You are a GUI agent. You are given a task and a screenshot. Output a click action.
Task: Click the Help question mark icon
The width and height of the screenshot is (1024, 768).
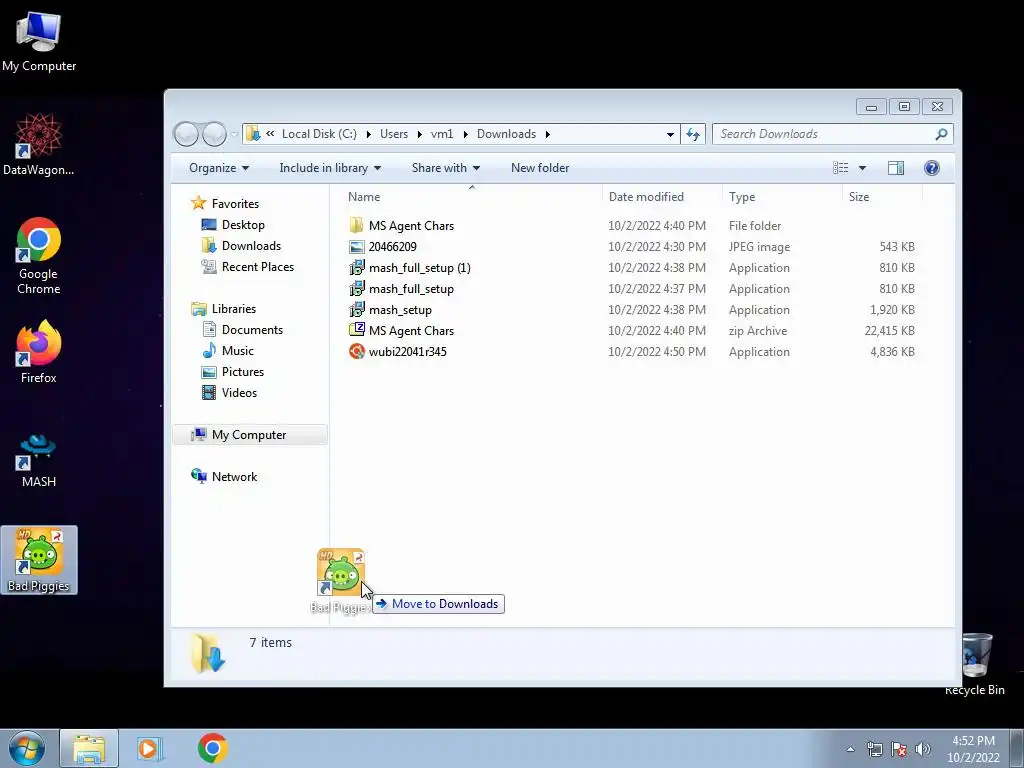point(932,168)
